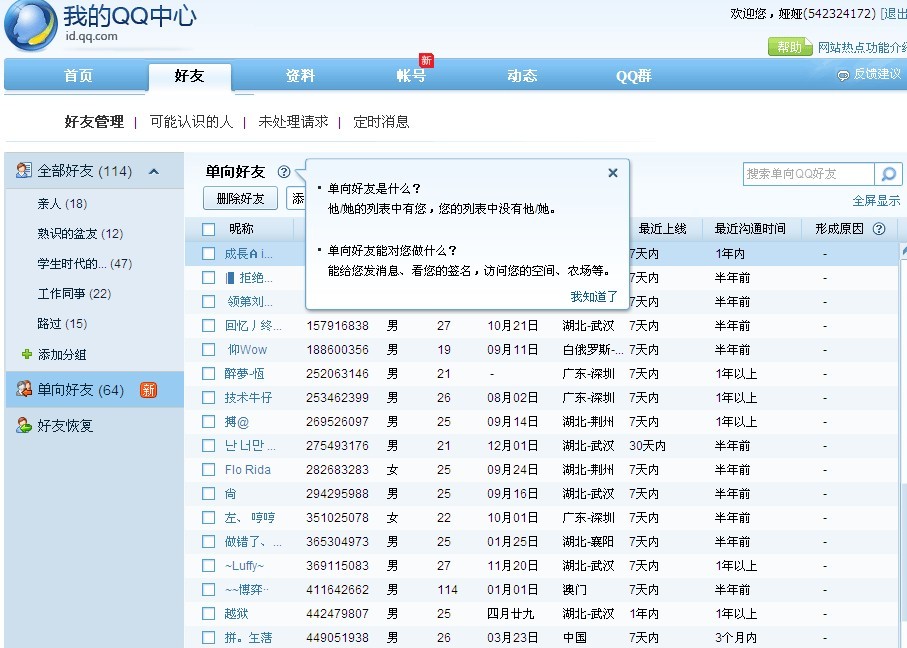The height and width of the screenshot is (648, 907).
Task: Open nickname 左、哼哼
Action: coord(250,518)
